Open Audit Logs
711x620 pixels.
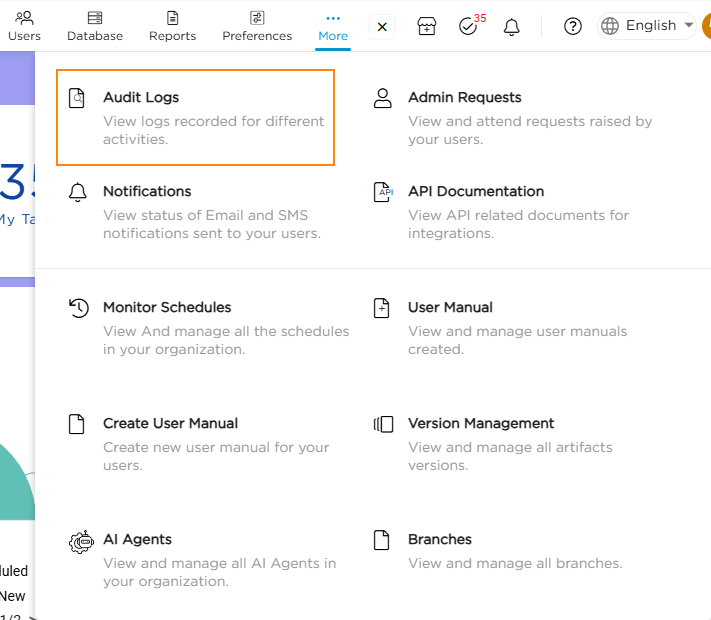point(141,98)
